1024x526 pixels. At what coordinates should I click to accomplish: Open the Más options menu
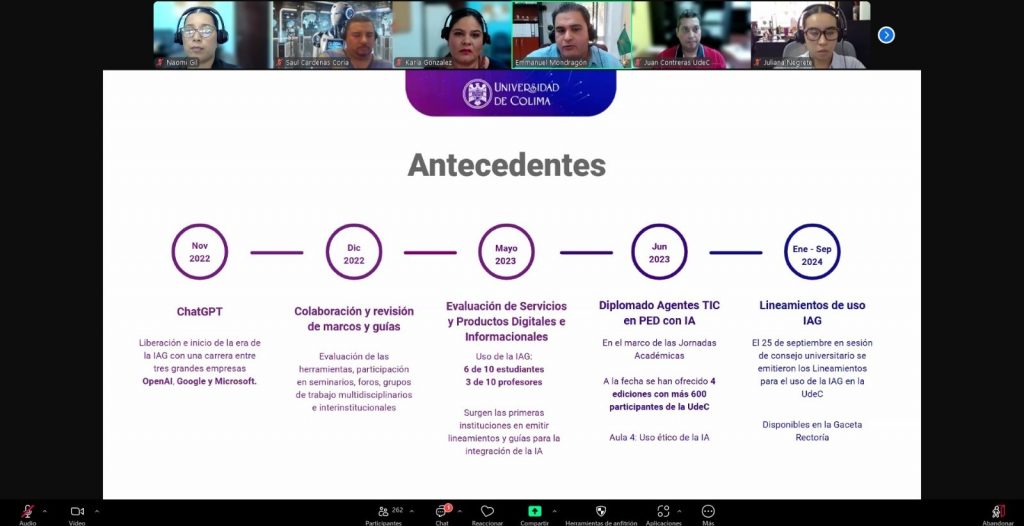click(708, 511)
